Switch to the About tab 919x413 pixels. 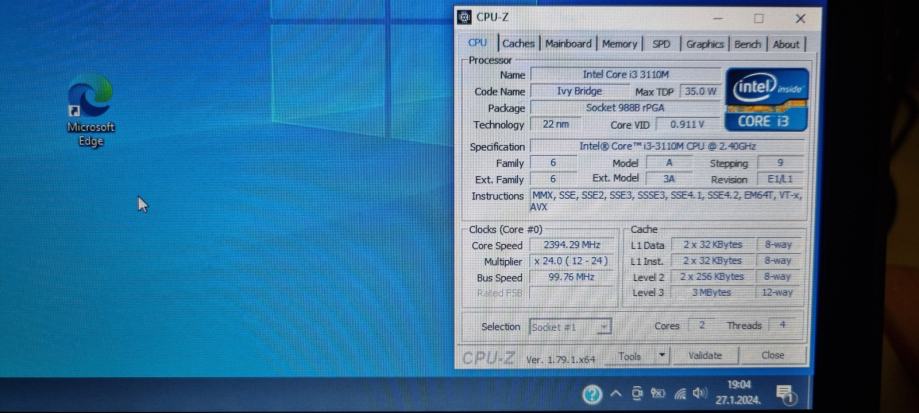pyautogui.click(x=786, y=44)
